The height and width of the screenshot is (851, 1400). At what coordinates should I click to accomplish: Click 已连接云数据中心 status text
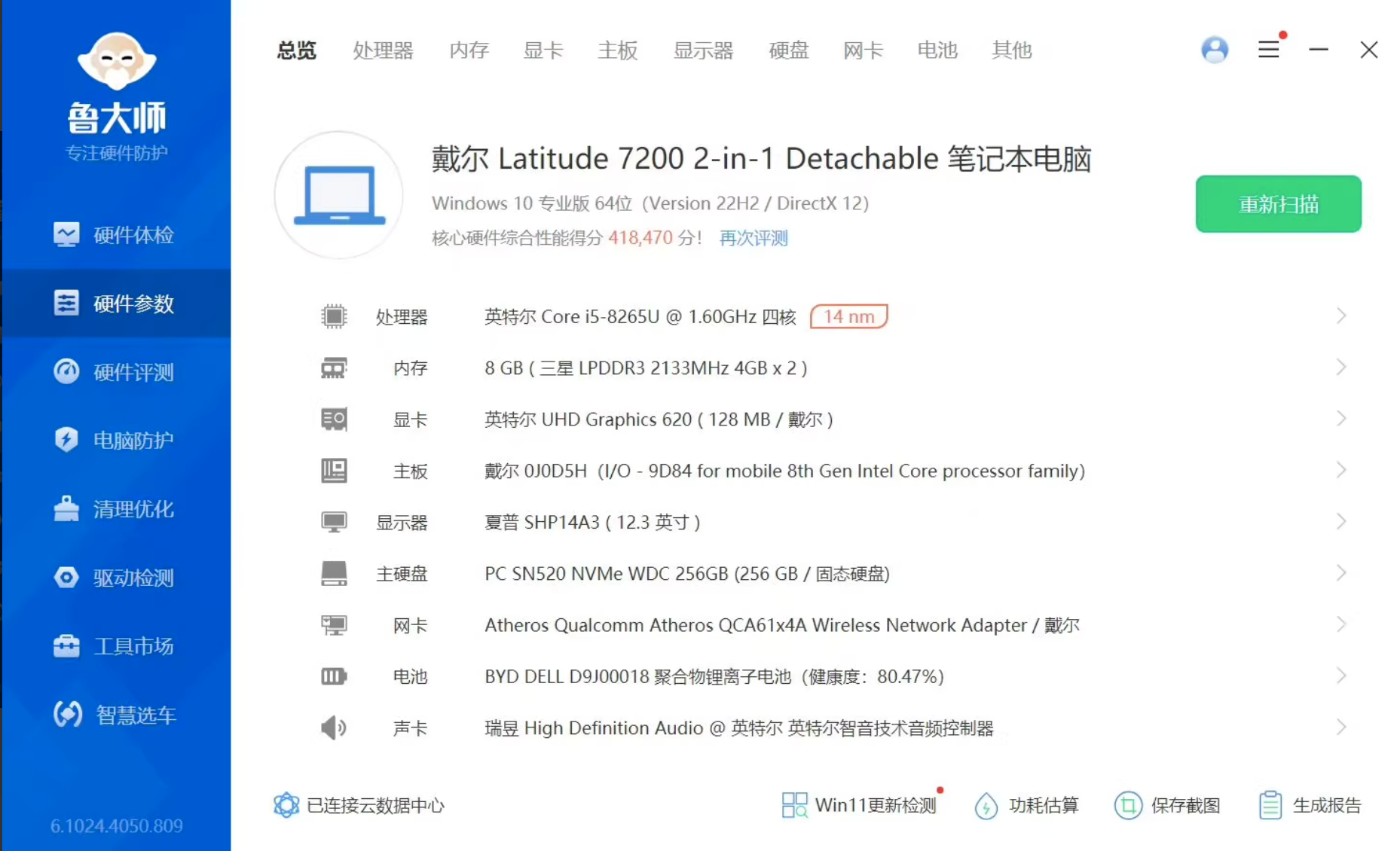[375, 805]
